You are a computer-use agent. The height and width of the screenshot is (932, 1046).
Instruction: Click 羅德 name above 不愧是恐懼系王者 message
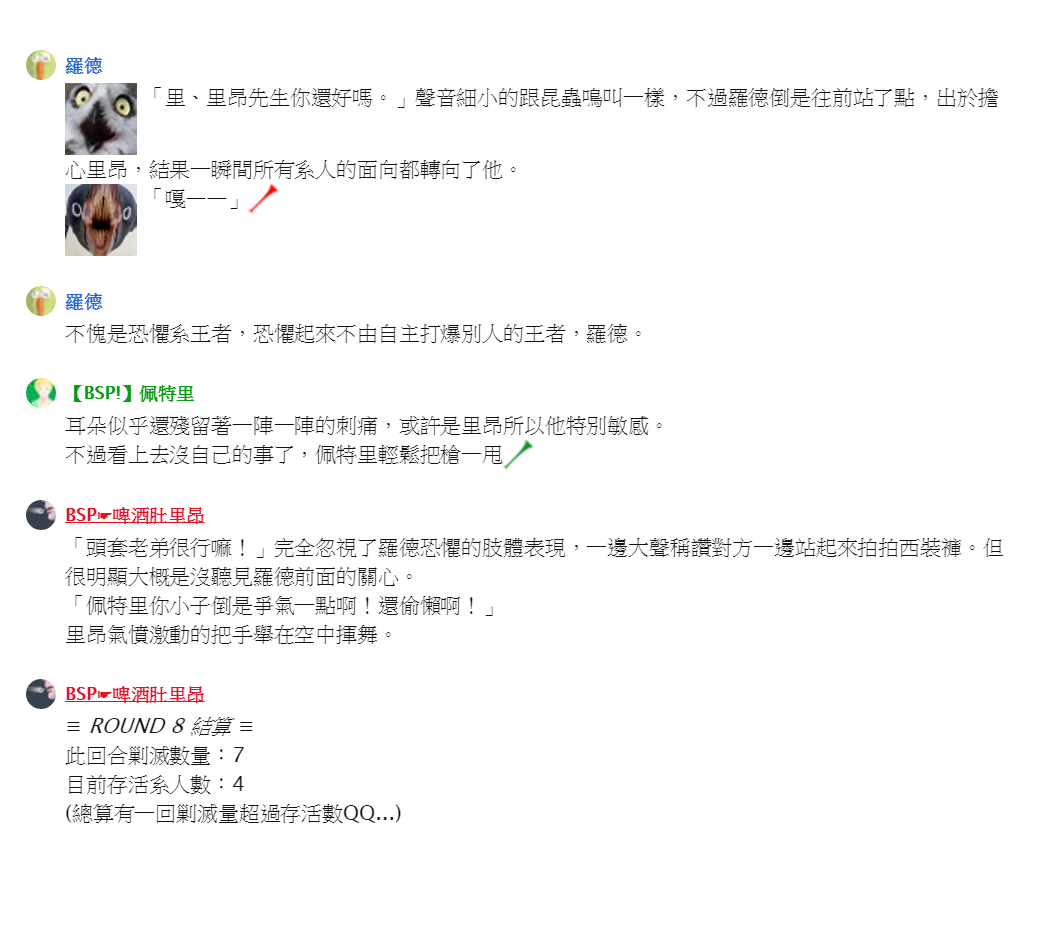click(x=84, y=302)
